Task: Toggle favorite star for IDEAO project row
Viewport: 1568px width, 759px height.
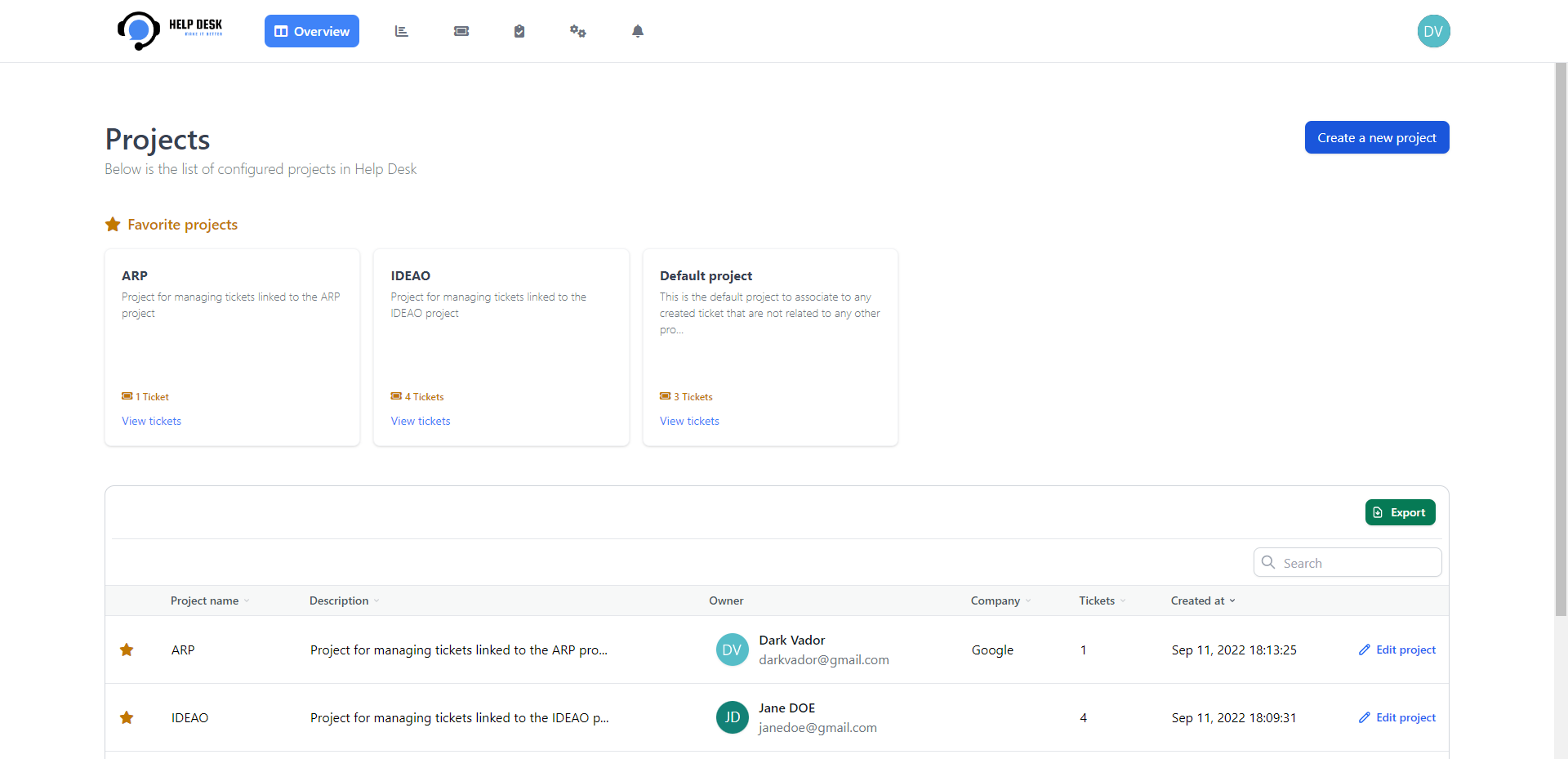Action: tap(127, 717)
